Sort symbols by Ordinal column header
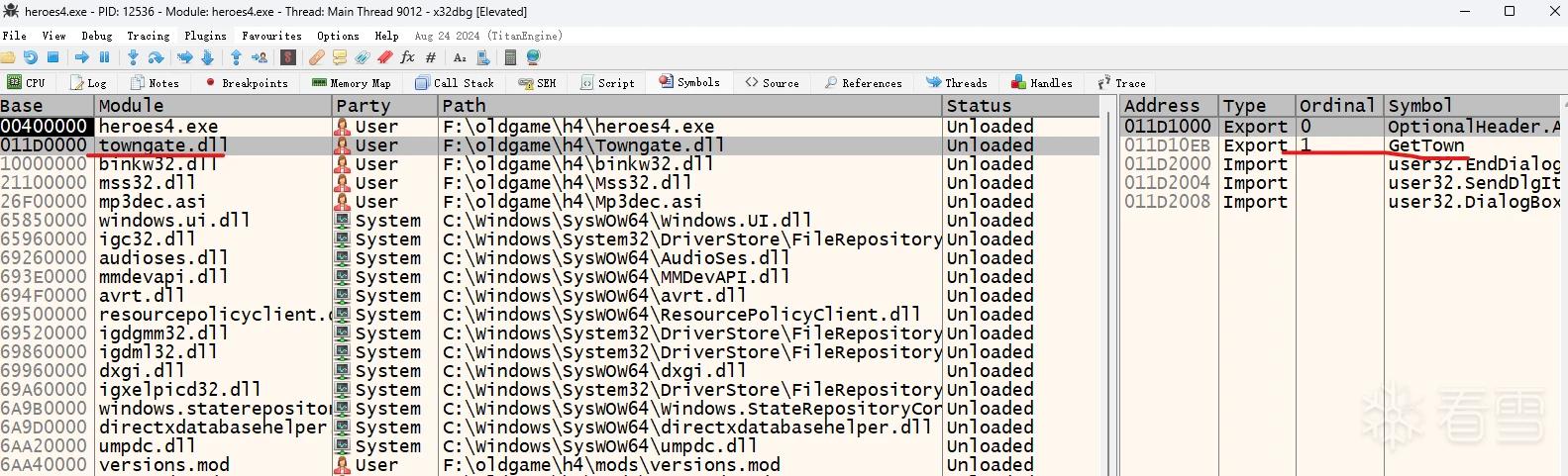 click(x=1339, y=106)
